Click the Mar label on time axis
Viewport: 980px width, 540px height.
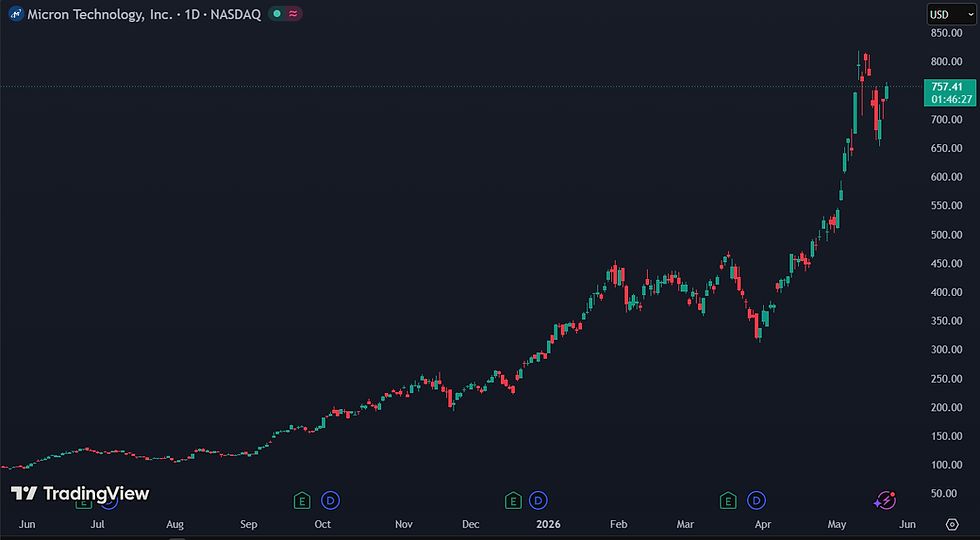tap(686, 524)
